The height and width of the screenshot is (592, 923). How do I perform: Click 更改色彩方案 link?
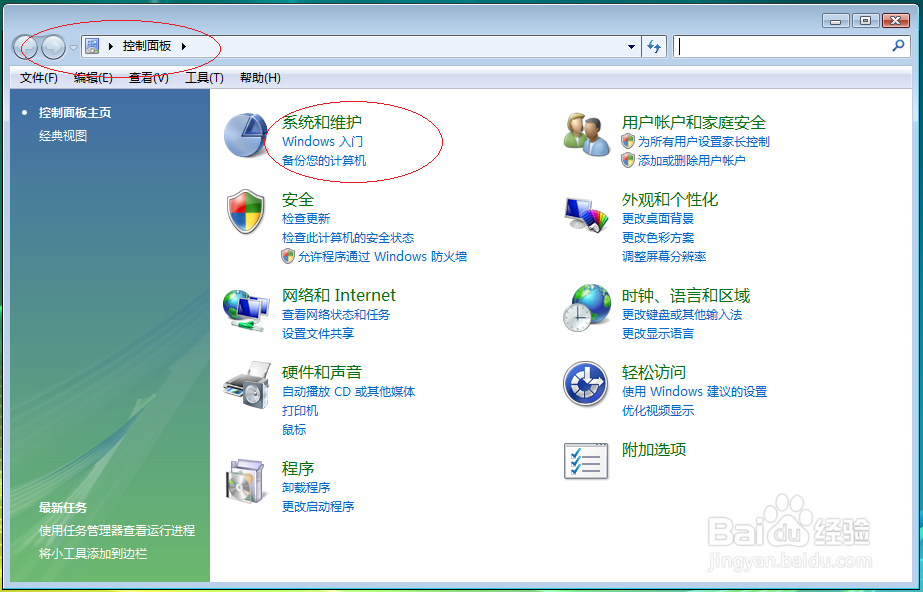coord(658,238)
